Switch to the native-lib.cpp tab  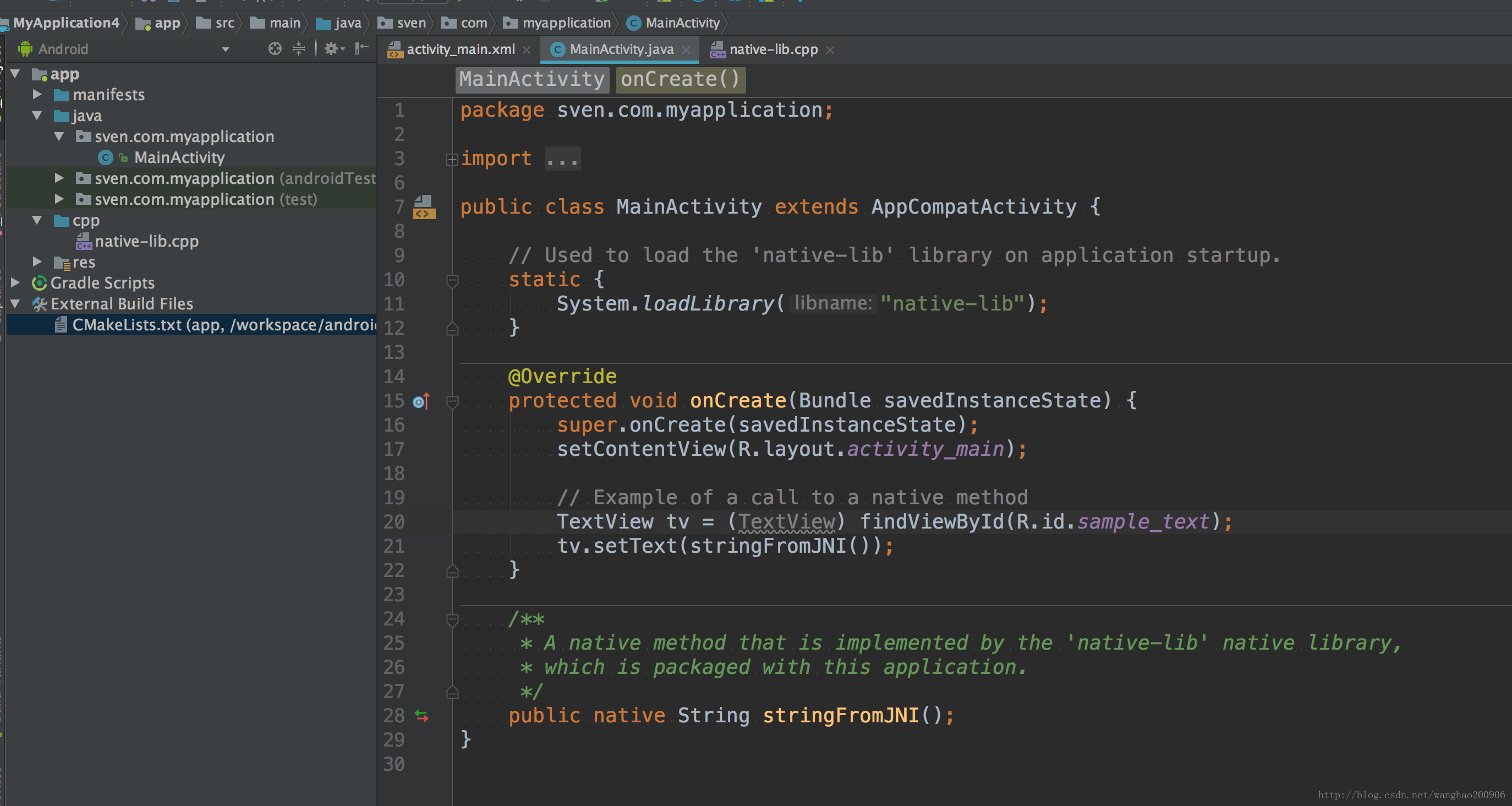(773, 50)
